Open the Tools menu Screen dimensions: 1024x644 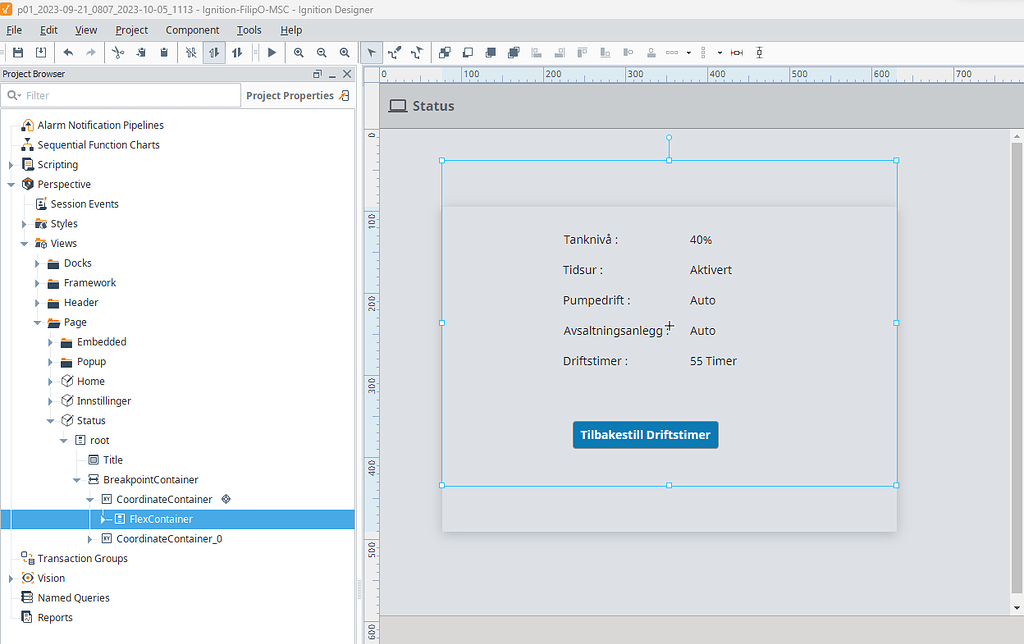click(248, 30)
